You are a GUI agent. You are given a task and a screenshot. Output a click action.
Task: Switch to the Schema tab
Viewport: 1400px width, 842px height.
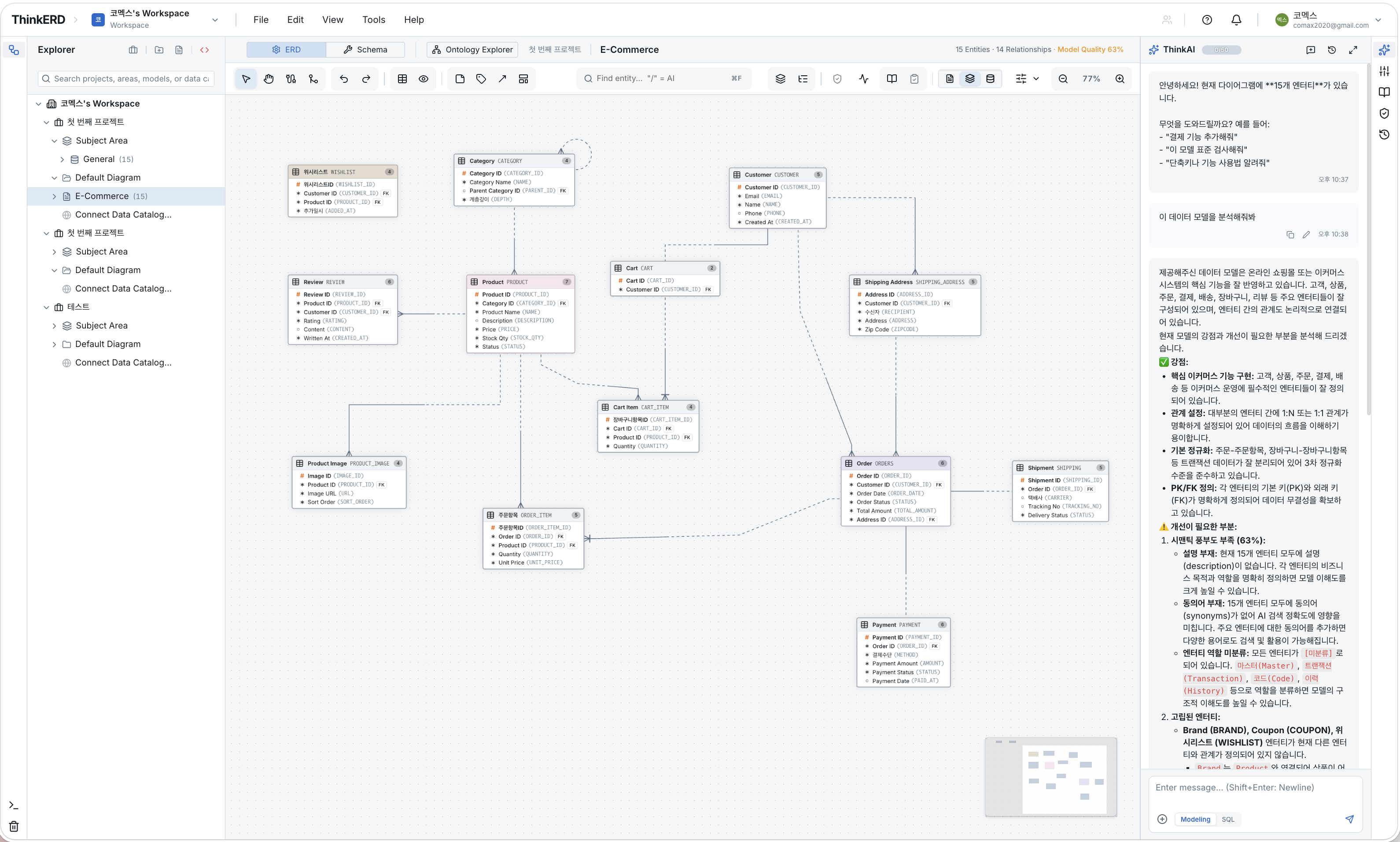click(x=365, y=50)
